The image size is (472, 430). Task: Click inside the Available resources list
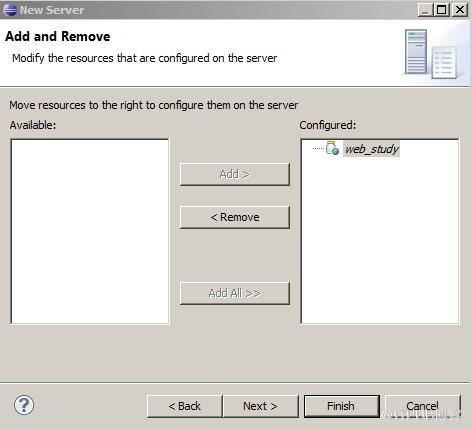90,231
